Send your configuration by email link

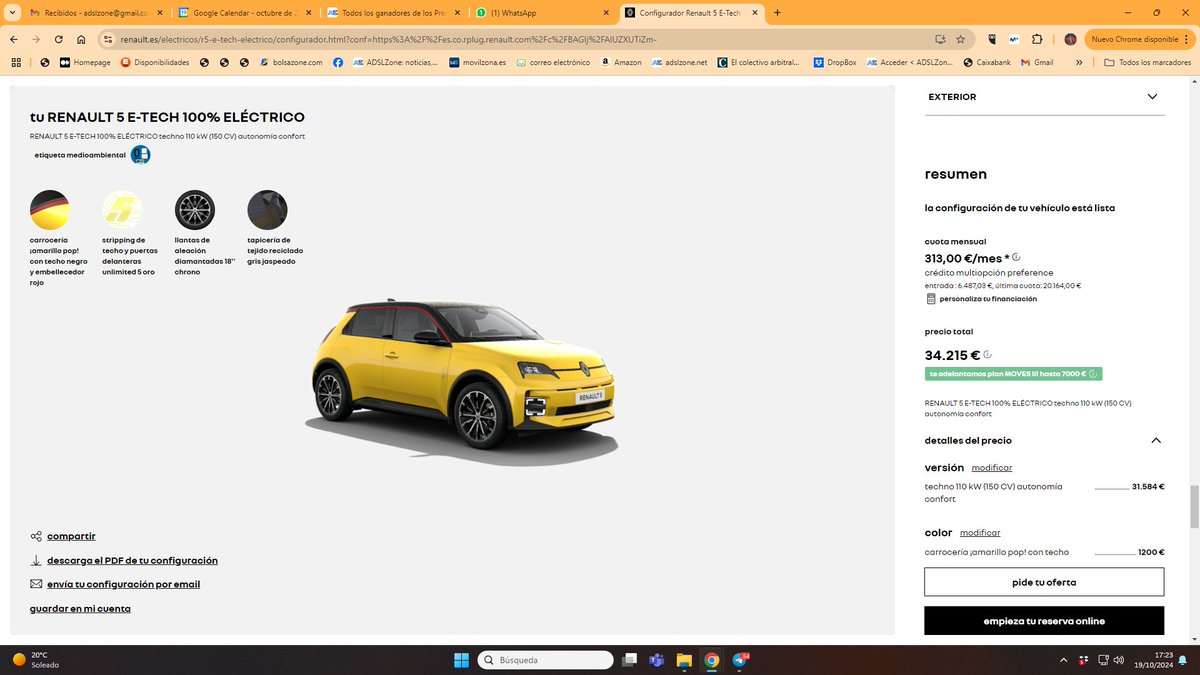[123, 584]
